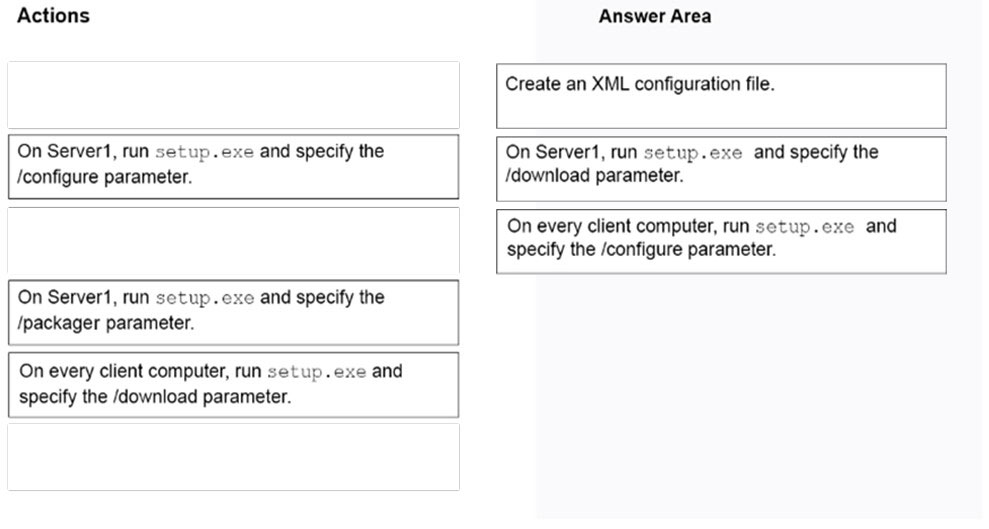The height and width of the screenshot is (529, 989).
Task: Select the Server1 /configure parameter action
Action: tap(233, 166)
